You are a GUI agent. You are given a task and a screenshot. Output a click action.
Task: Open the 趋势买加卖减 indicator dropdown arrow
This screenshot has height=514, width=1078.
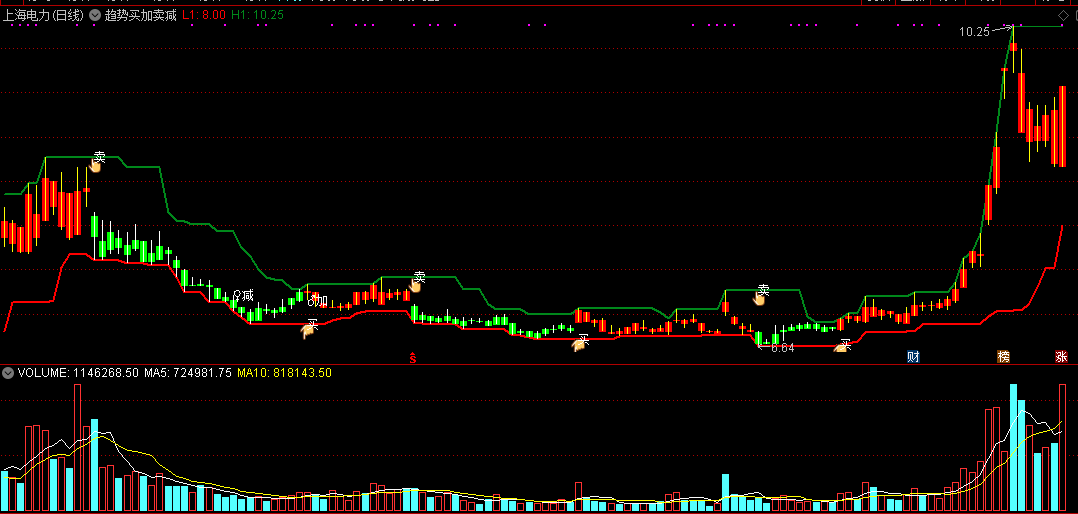click(x=94, y=15)
